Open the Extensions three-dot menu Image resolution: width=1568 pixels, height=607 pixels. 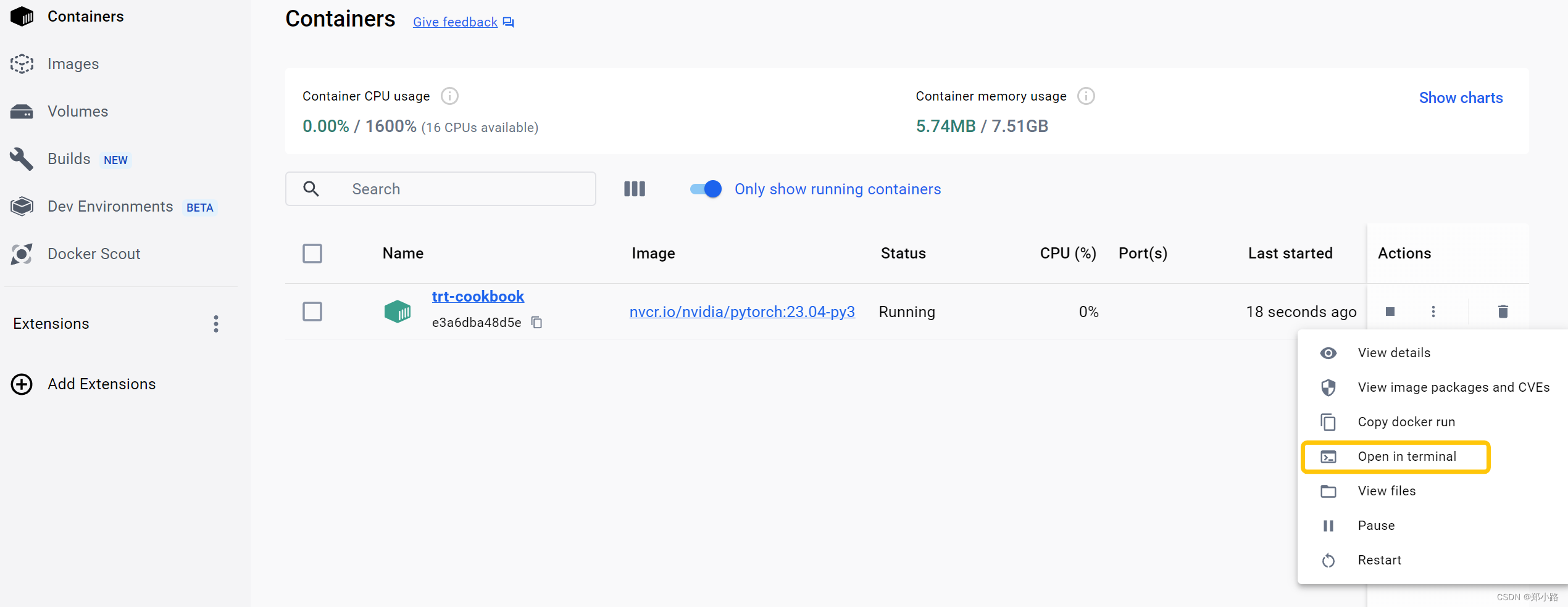click(x=215, y=324)
